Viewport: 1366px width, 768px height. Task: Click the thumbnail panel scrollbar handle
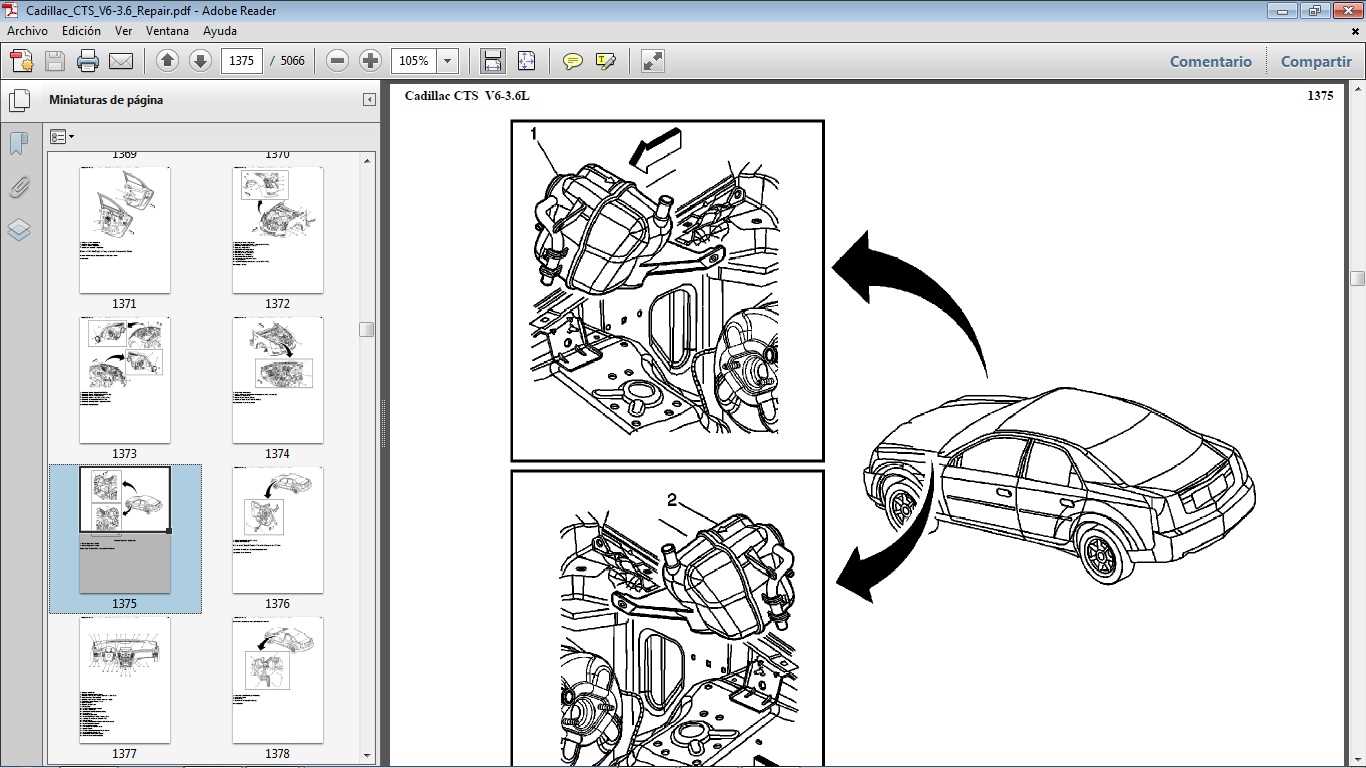pyautogui.click(x=367, y=329)
